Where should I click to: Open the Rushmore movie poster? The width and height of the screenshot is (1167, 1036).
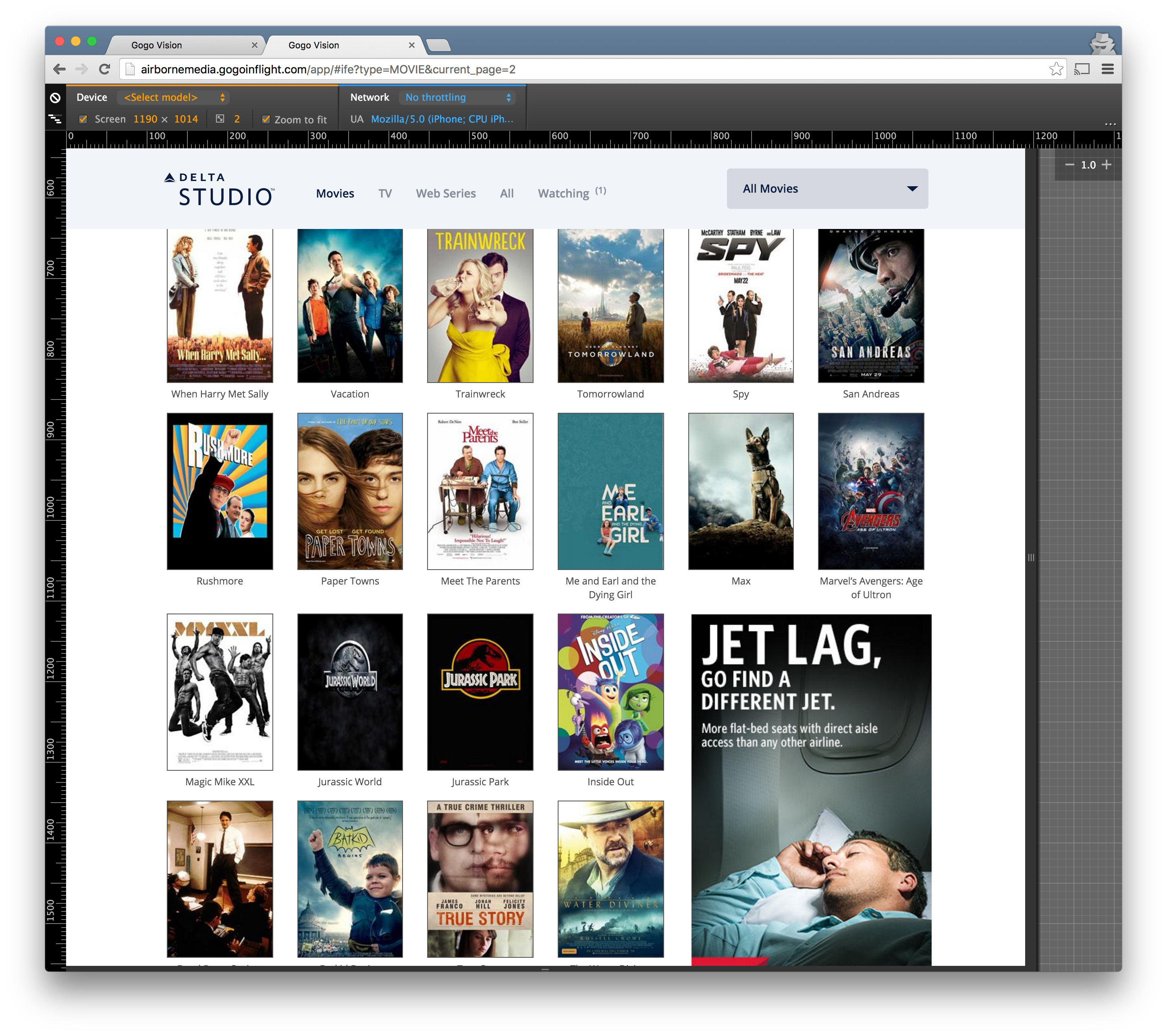(x=220, y=491)
